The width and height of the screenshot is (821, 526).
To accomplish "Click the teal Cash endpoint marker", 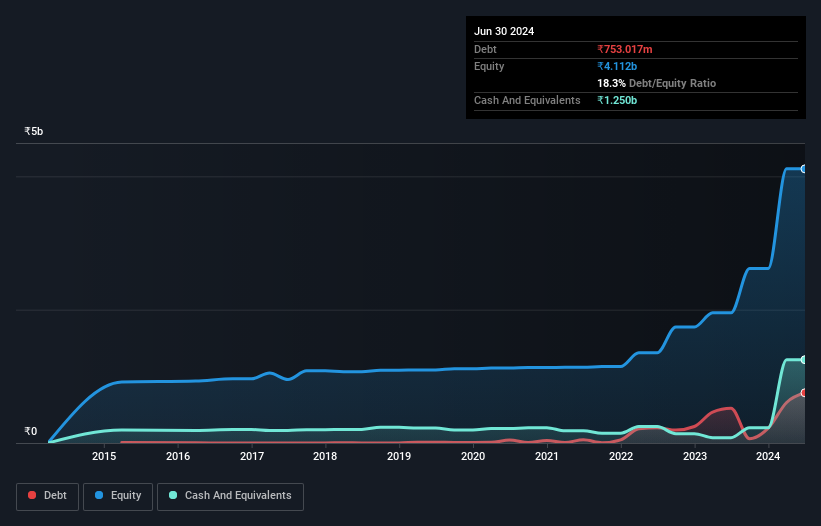I will pyautogui.click(x=804, y=360).
